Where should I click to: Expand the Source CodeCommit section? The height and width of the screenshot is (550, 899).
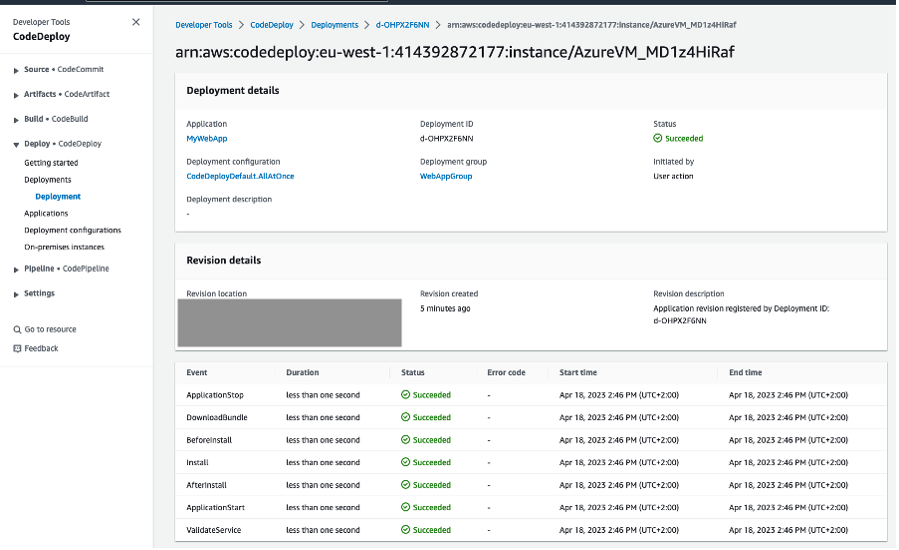[x=16, y=71]
